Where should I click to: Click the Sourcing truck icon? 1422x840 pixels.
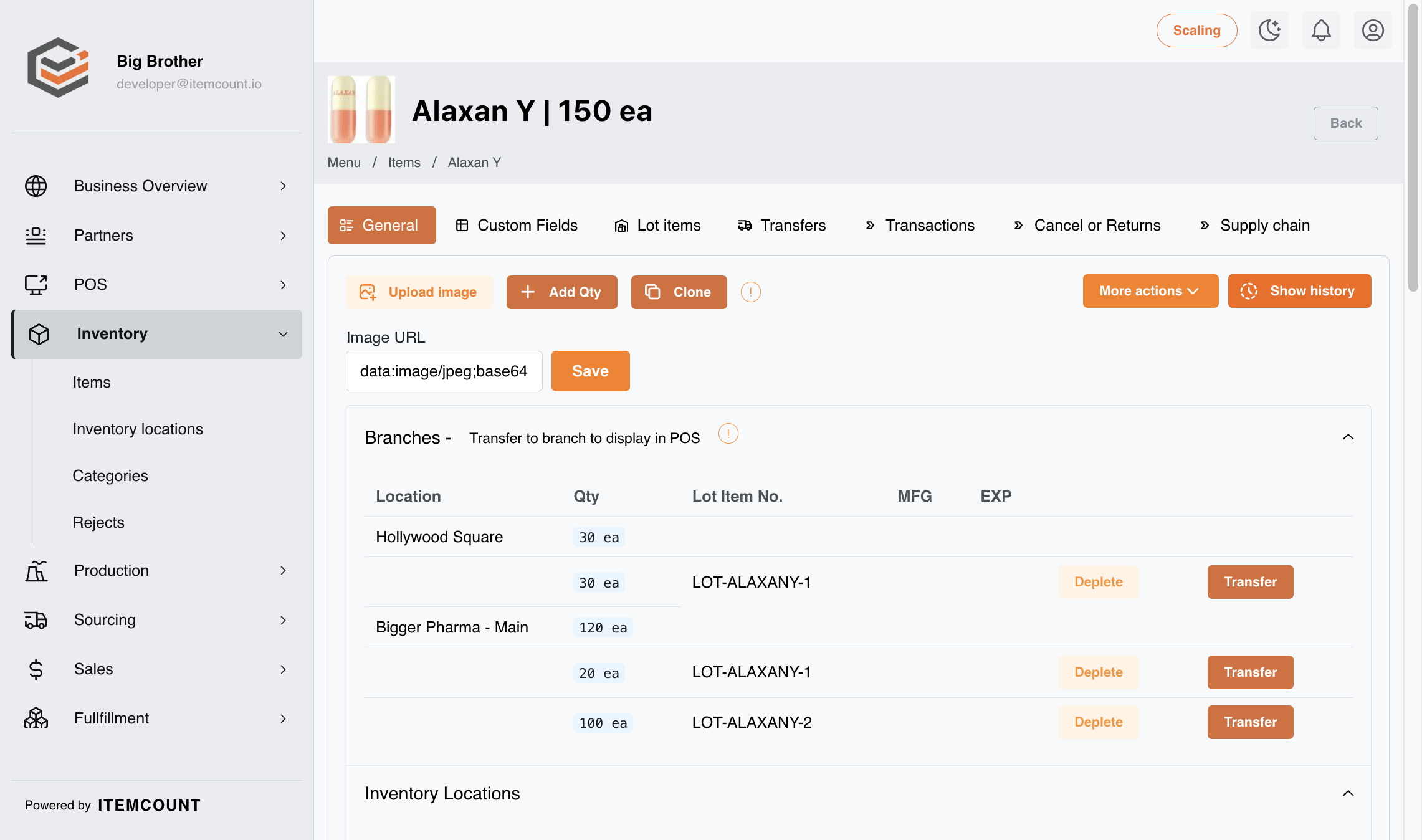click(x=36, y=619)
